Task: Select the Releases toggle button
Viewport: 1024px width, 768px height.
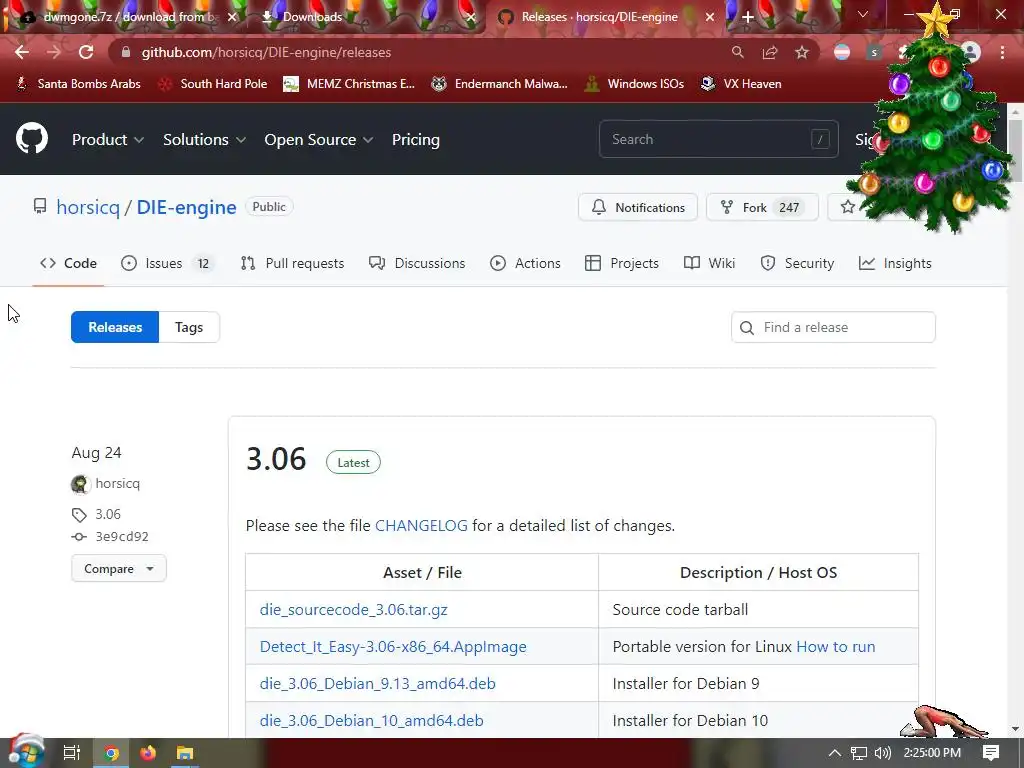Action: 115,327
